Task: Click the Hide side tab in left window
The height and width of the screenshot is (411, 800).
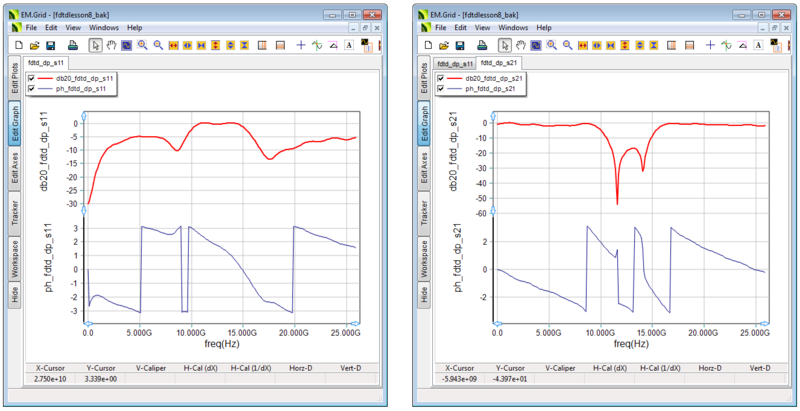Action: (15, 293)
